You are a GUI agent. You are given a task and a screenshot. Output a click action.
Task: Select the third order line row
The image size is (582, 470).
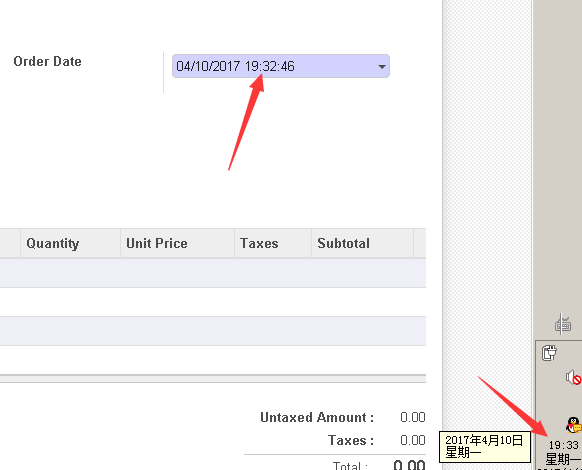pos(213,331)
